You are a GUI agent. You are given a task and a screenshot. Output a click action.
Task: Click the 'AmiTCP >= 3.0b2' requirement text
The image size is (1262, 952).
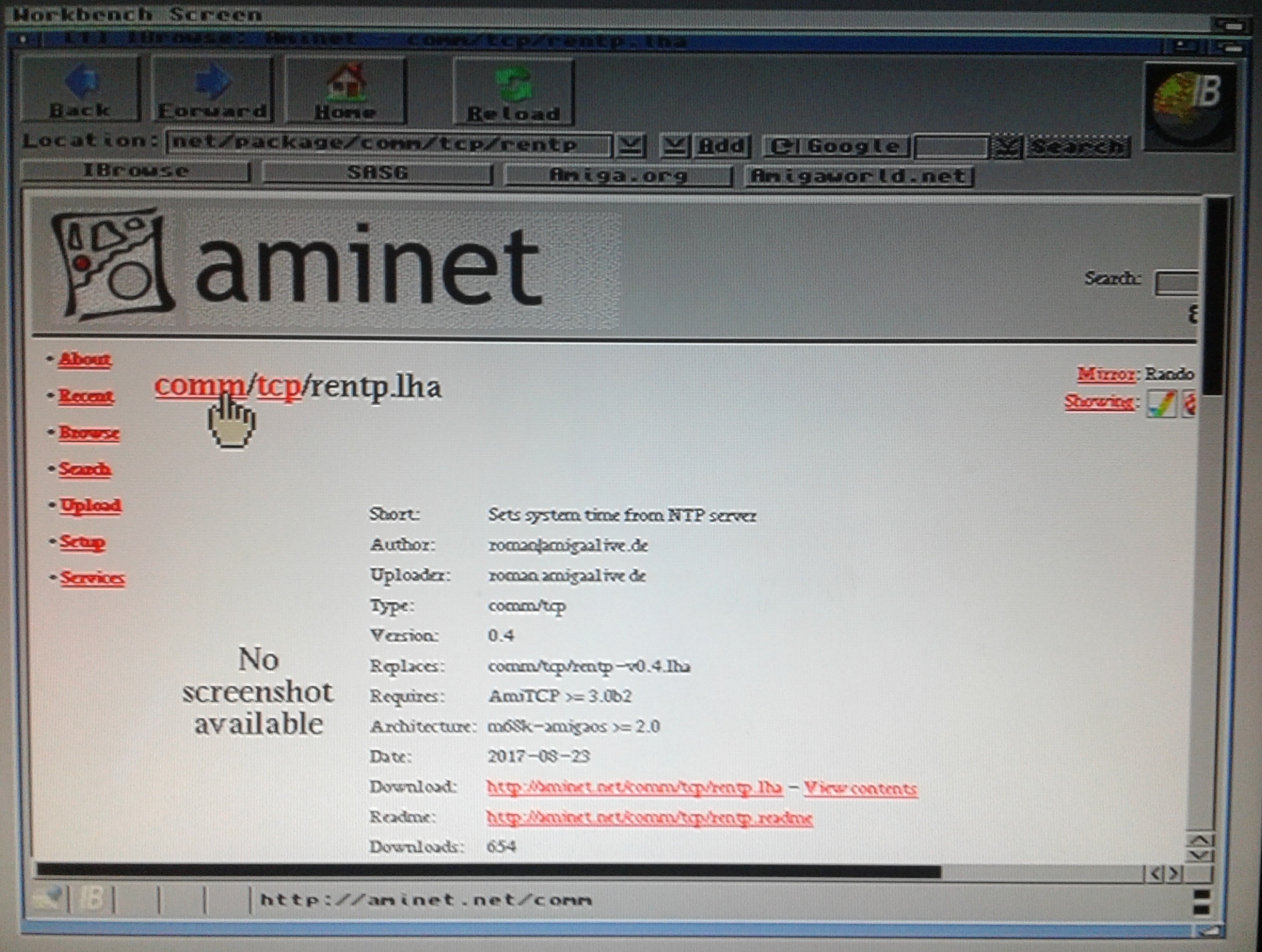tap(560, 696)
